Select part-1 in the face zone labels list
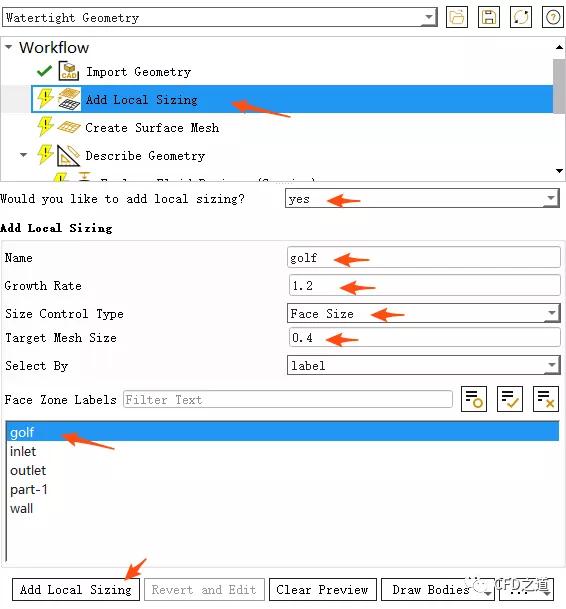Screen dimensions: 566x609 pyautogui.click(x=283, y=489)
